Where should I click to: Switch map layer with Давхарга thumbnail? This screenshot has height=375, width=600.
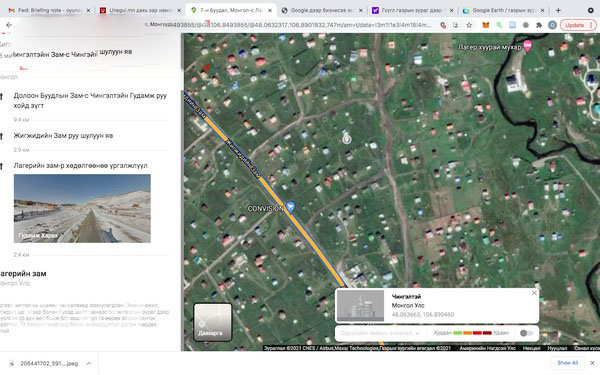212,322
